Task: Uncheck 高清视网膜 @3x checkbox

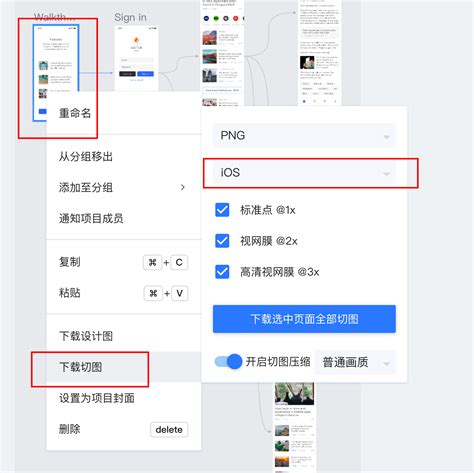Action: pyautogui.click(x=222, y=272)
